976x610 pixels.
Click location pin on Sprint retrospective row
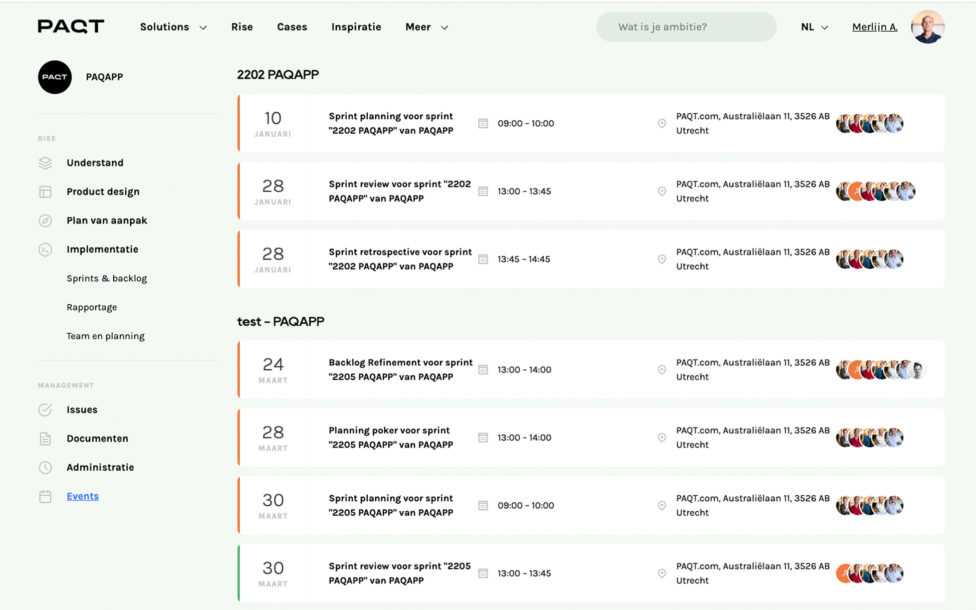tap(662, 259)
